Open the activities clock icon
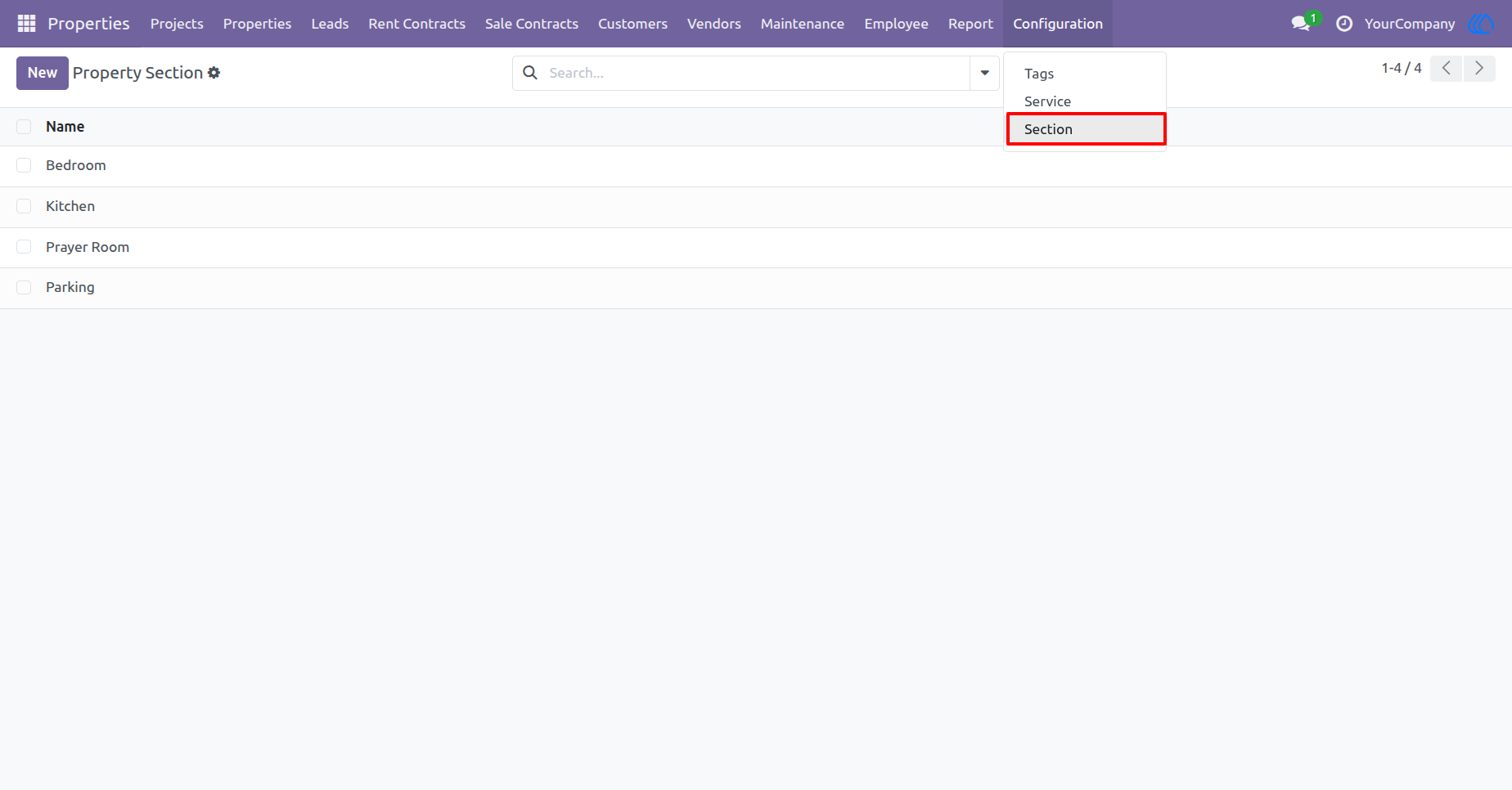The height and width of the screenshot is (790, 1512). [1343, 24]
